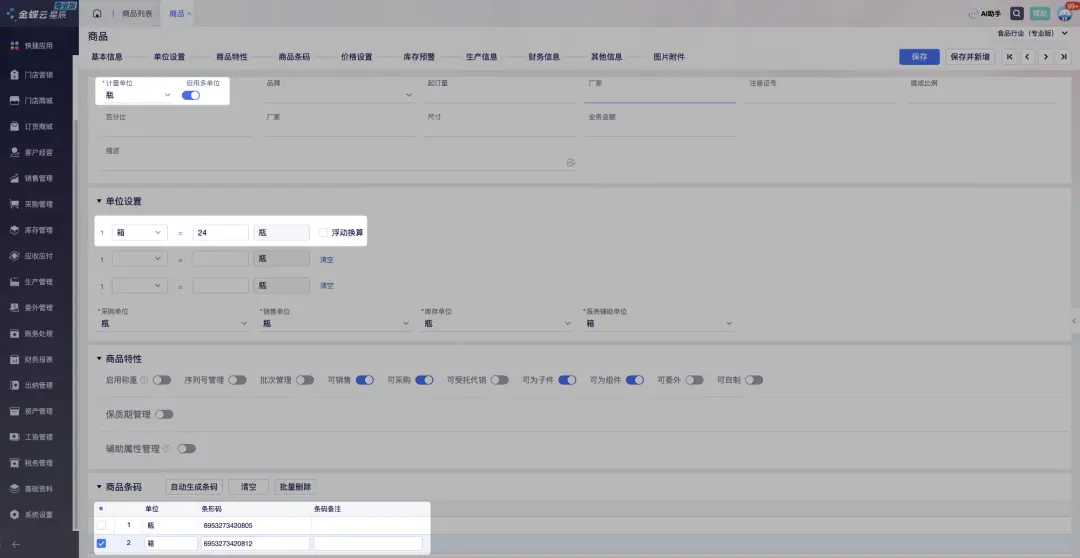
Task: Go to the first record arrow button
Action: tap(1009, 57)
